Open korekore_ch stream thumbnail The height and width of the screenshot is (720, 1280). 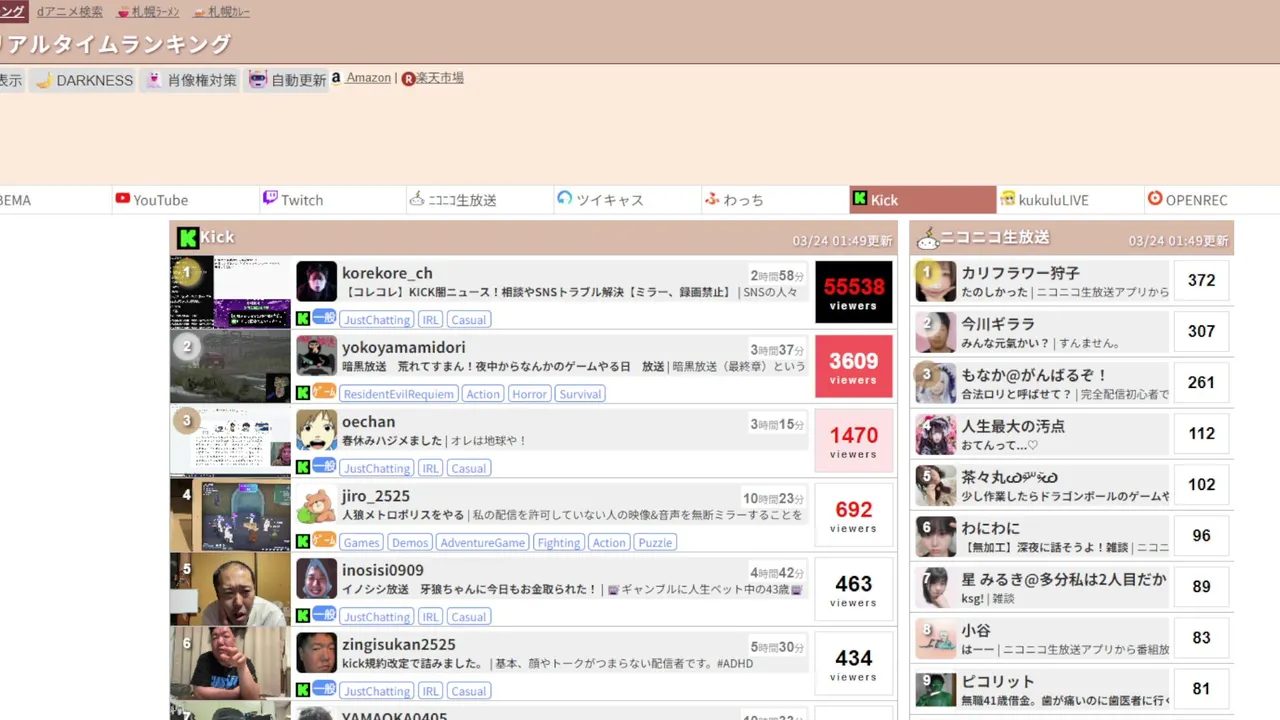pyautogui.click(x=230, y=292)
